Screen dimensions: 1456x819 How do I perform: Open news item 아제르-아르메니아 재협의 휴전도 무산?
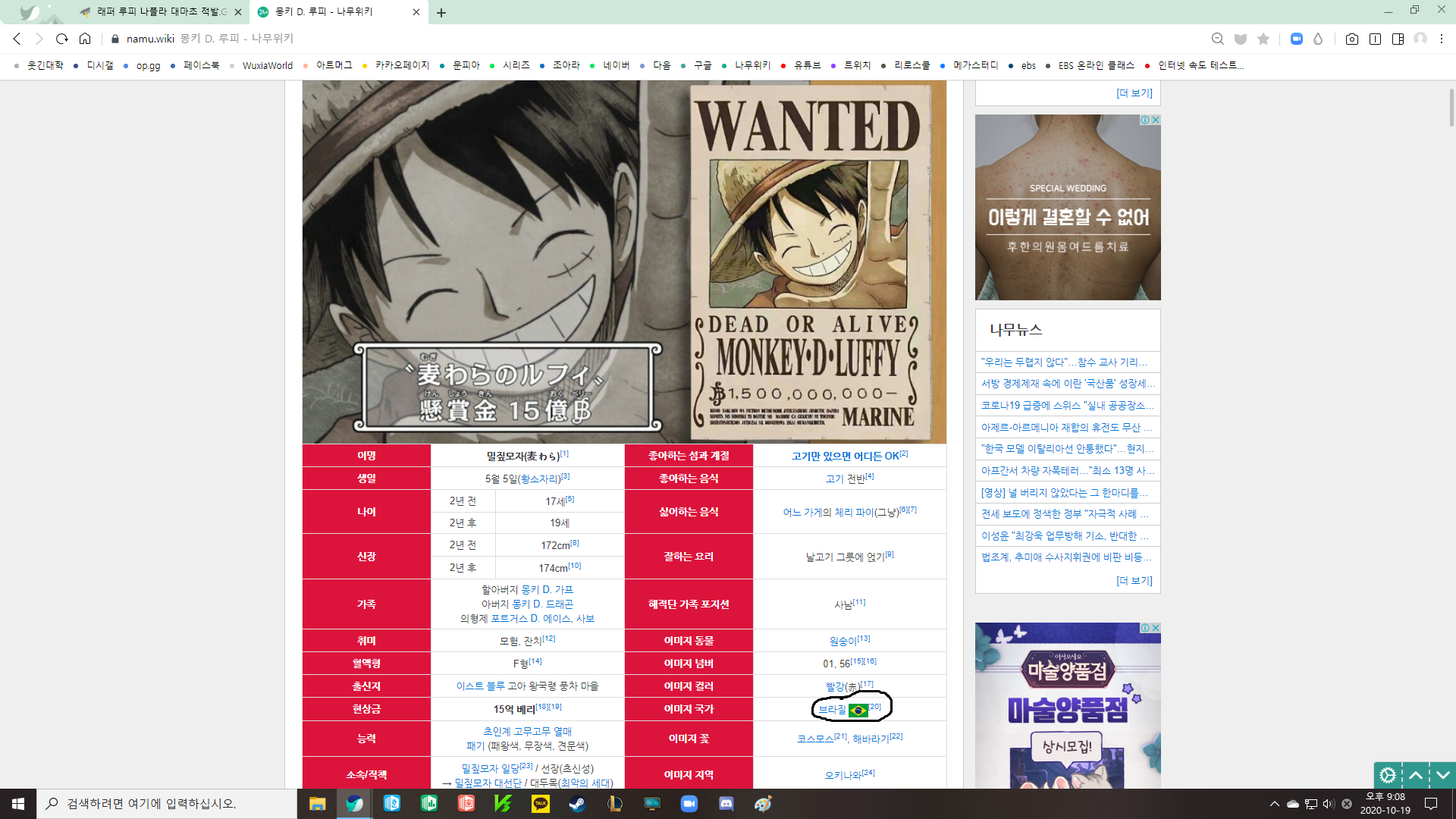1066,428
